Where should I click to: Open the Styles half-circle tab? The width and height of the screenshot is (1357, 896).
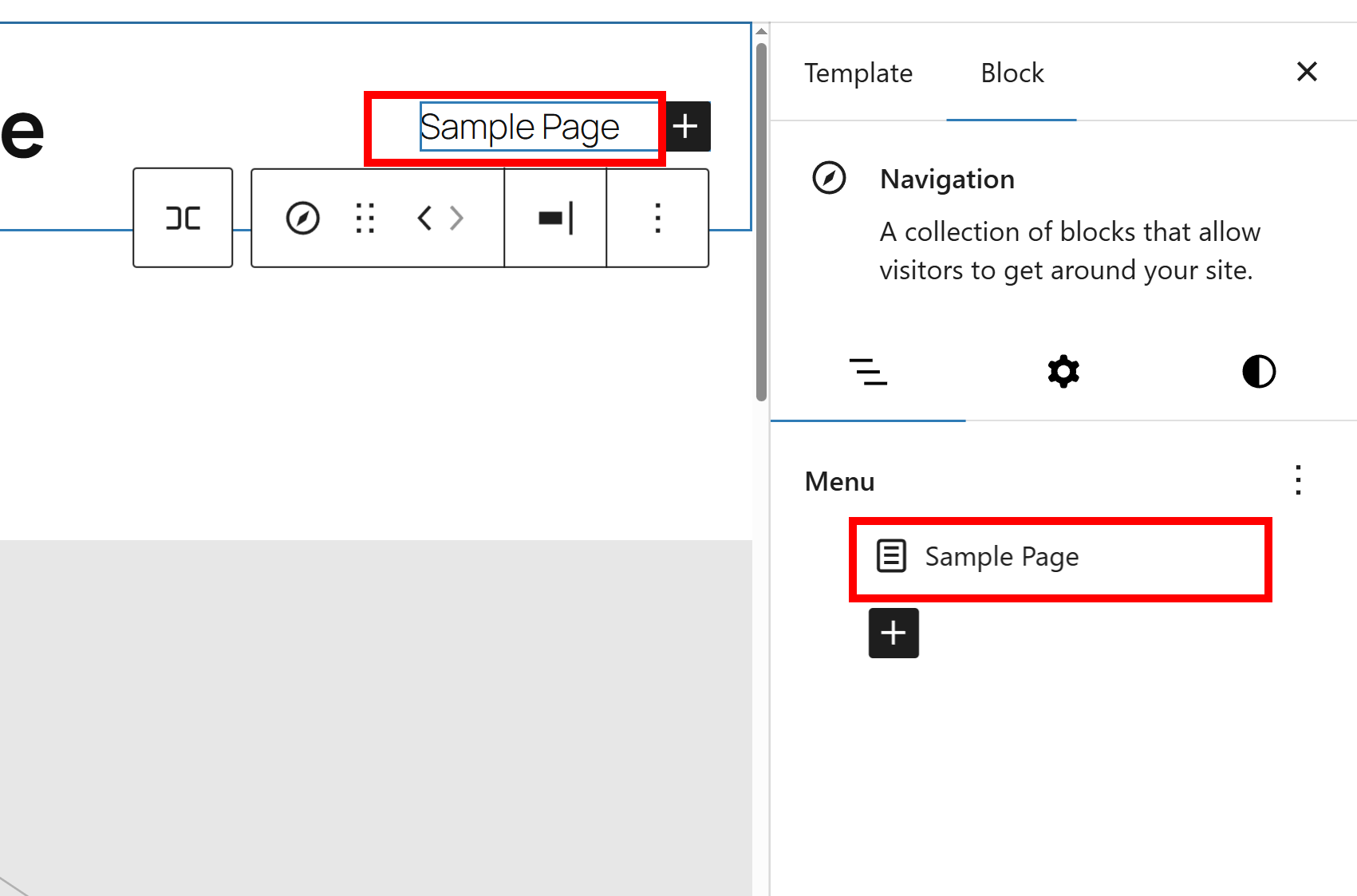(x=1259, y=372)
